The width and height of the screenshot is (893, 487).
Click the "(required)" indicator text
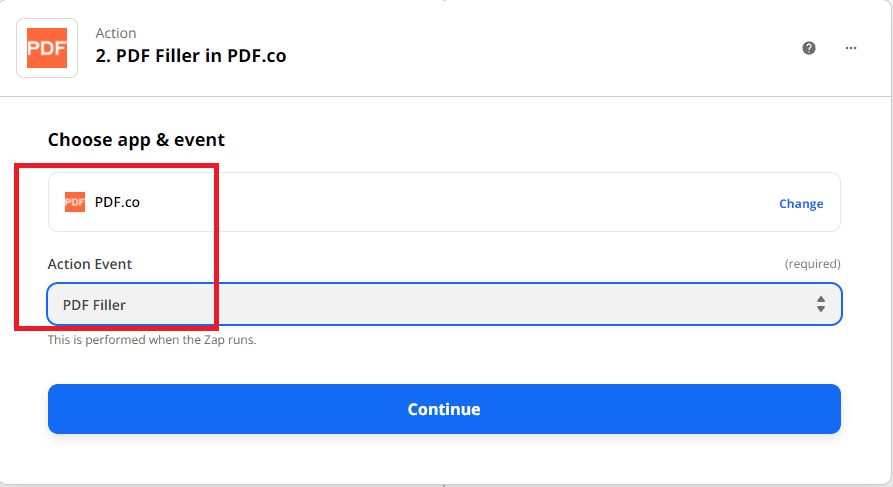[812, 264]
